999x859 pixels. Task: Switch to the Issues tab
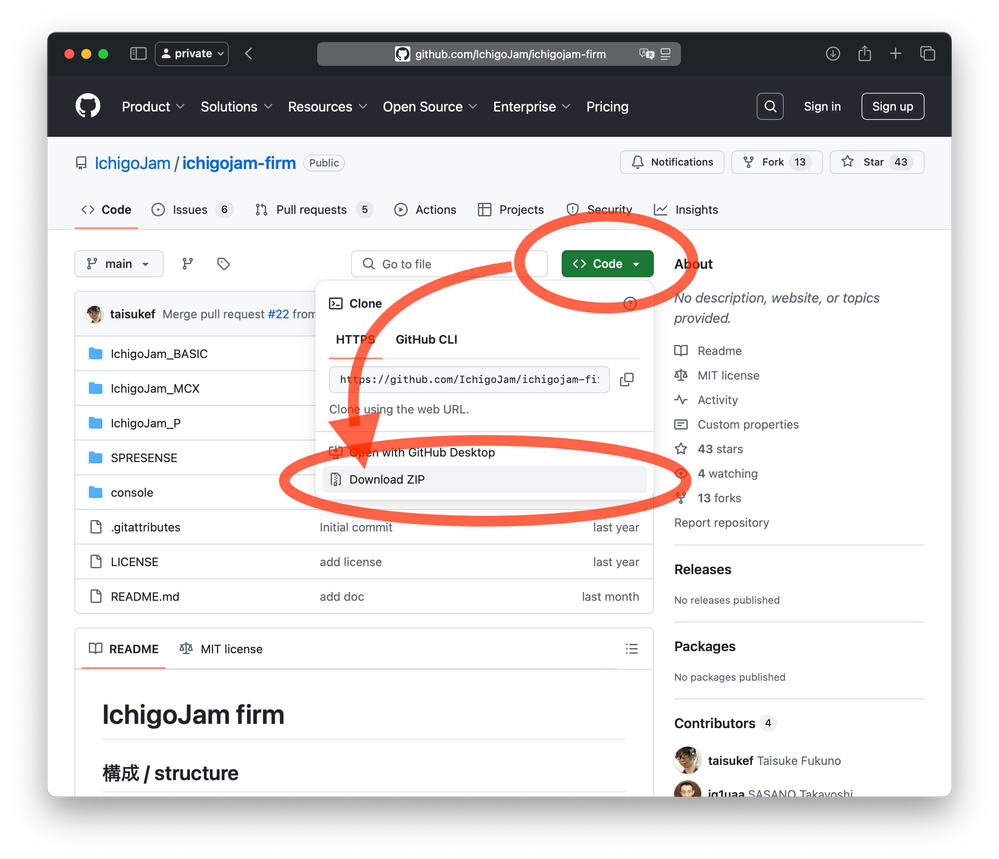coord(192,210)
